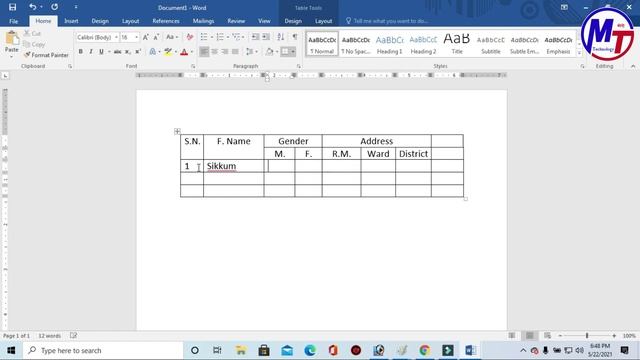Toggle Underline formatting
Screen dimensions: 640x360
101,51
